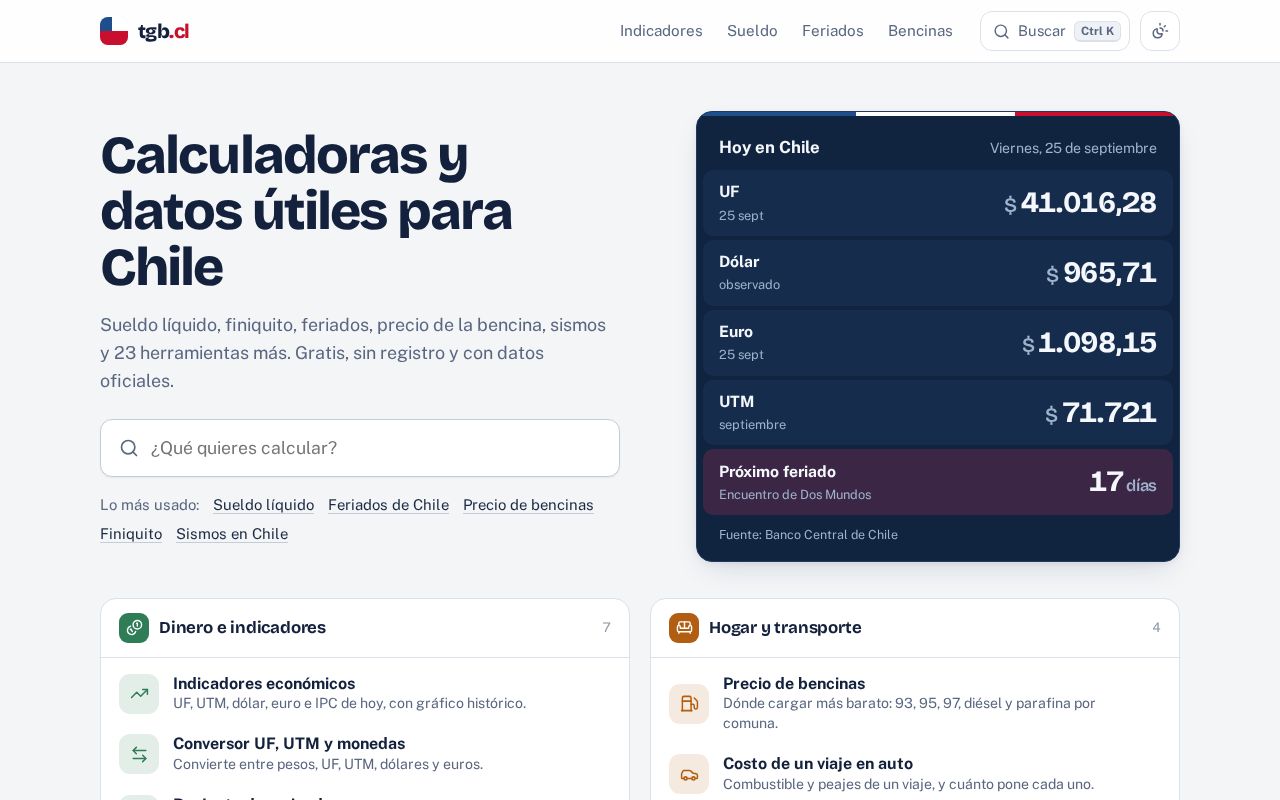Image resolution: width=1280 pixels, height=800 pixels.
Task: Click the Precio de bencinas fuel pump icon
Action: coord(689,704)
